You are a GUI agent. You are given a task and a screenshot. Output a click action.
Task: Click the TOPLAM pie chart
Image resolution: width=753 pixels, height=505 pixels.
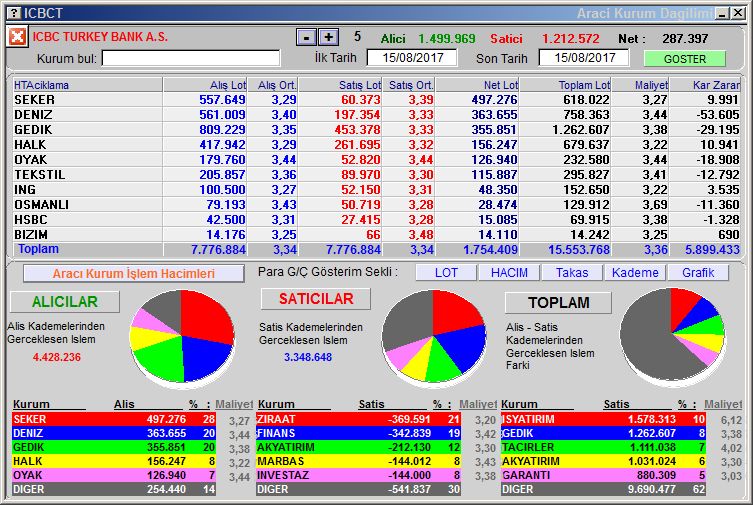pos(672,335)
